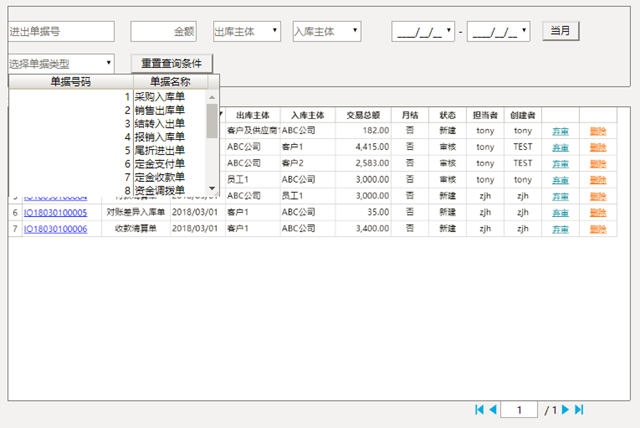Select cell 客户及供应商1 in first row
Screen dimensions: 640x428
coord(253,131)
